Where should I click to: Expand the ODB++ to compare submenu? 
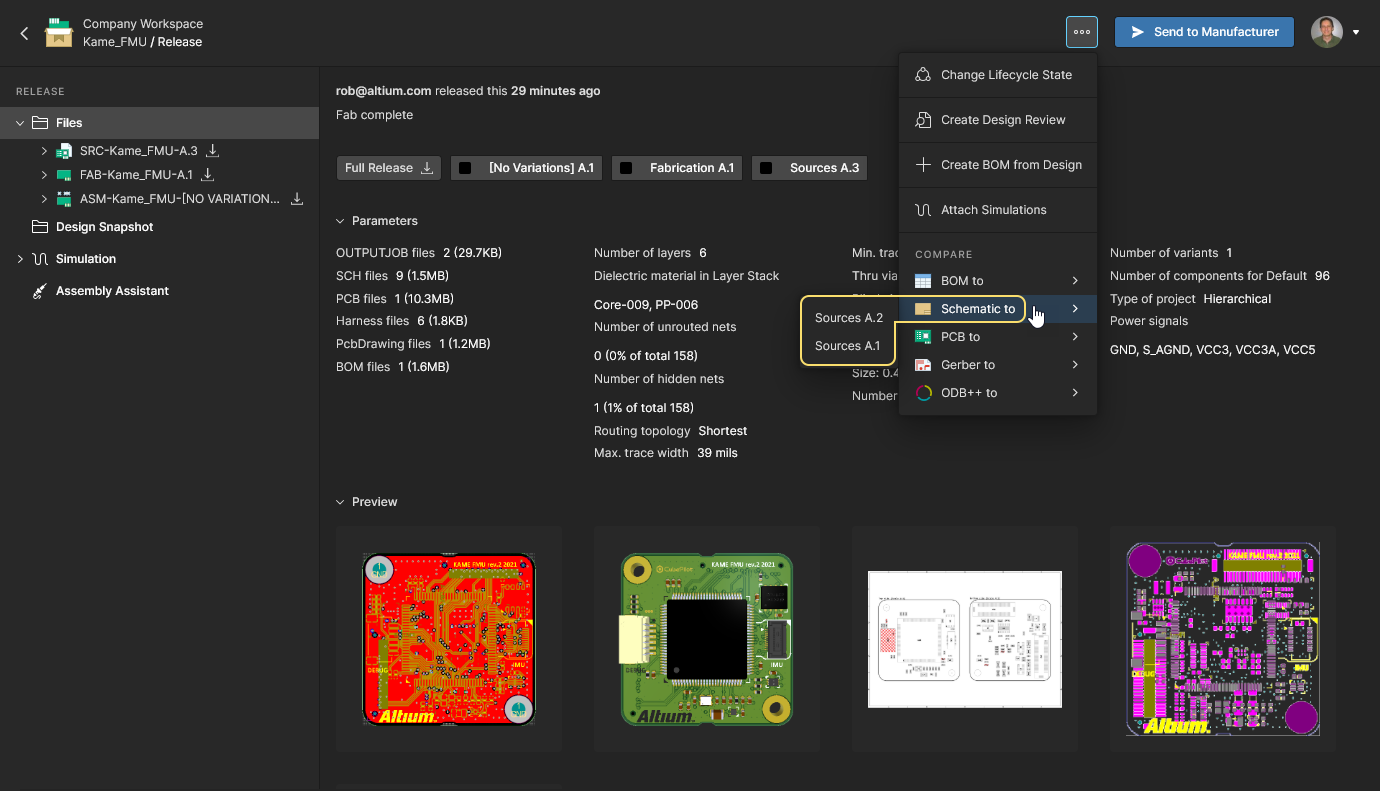pyautogui.click(x=998, y=393)
